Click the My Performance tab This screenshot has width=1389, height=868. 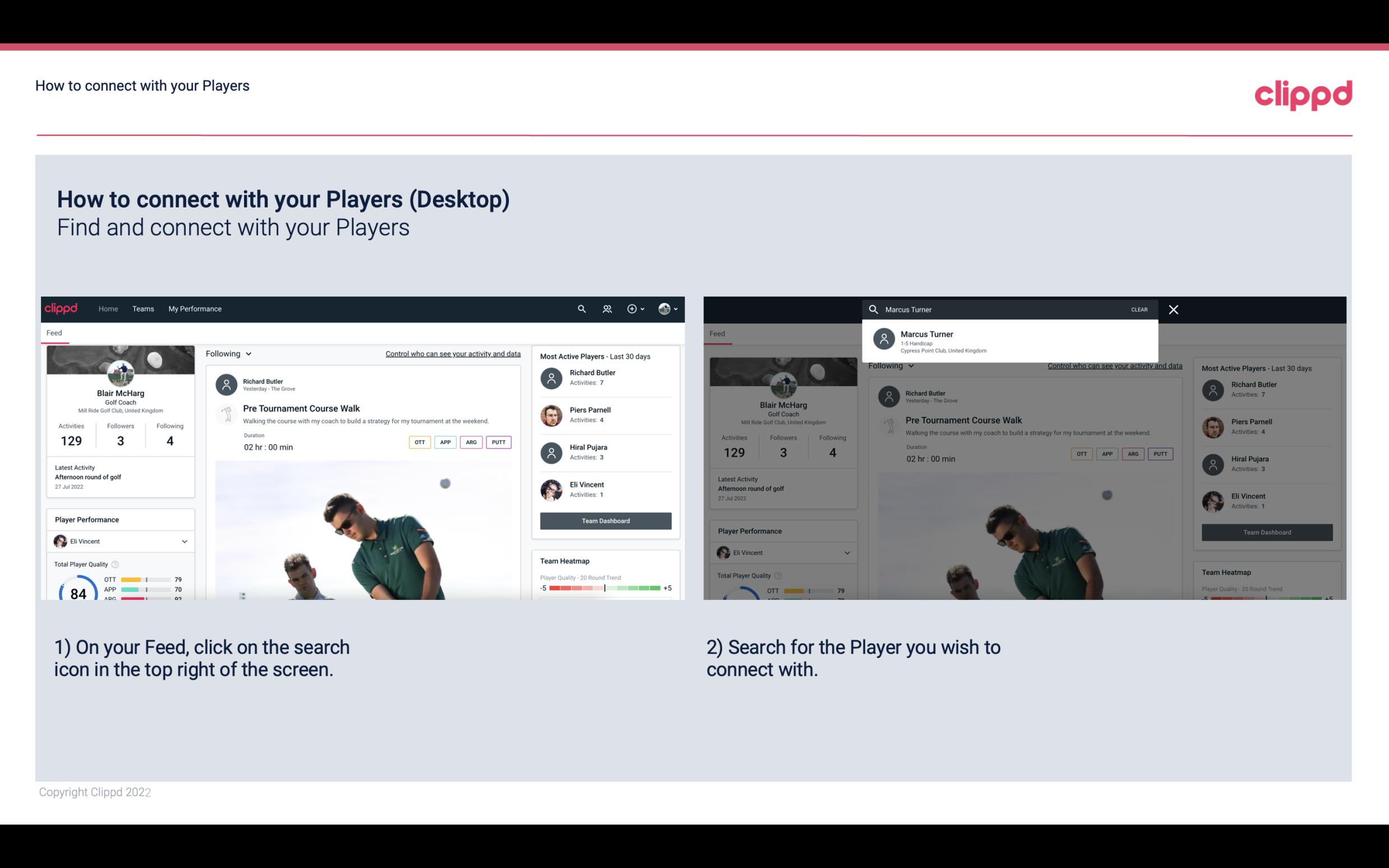pyautogui.click(x=195, y=309)
